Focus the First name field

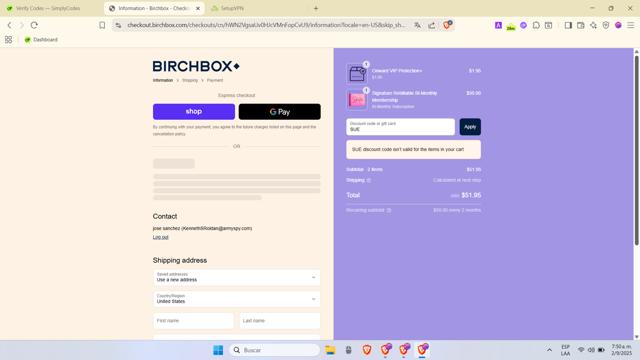coord(193,321)
